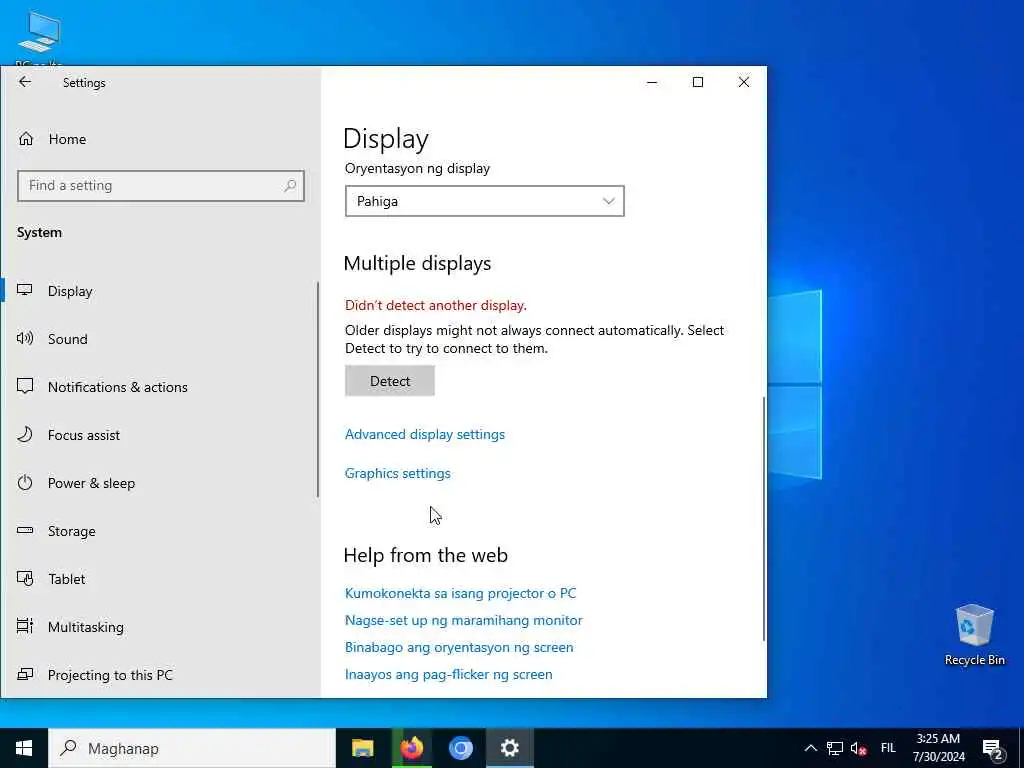Click the Notifications speech bubble icon
Image resolution: width=1024 pixels, height=768 pixels.
[25, 386]
